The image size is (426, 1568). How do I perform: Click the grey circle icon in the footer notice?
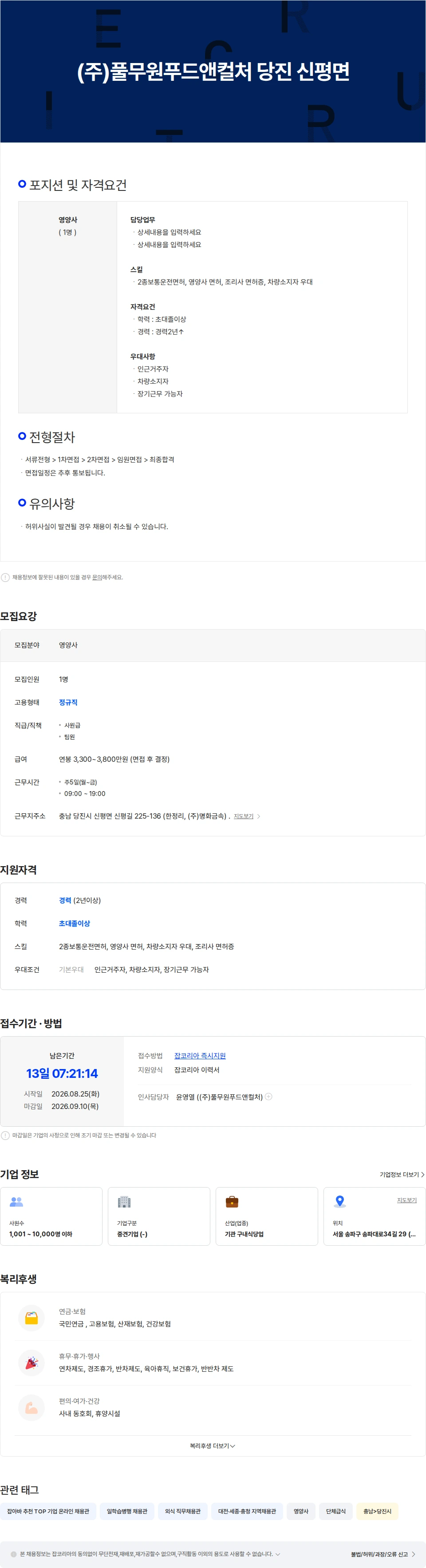13,1554
